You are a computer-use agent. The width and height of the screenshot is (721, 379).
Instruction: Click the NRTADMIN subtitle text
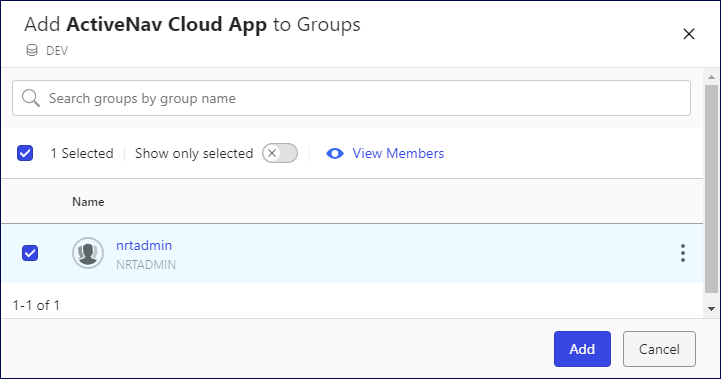[146, 265]
